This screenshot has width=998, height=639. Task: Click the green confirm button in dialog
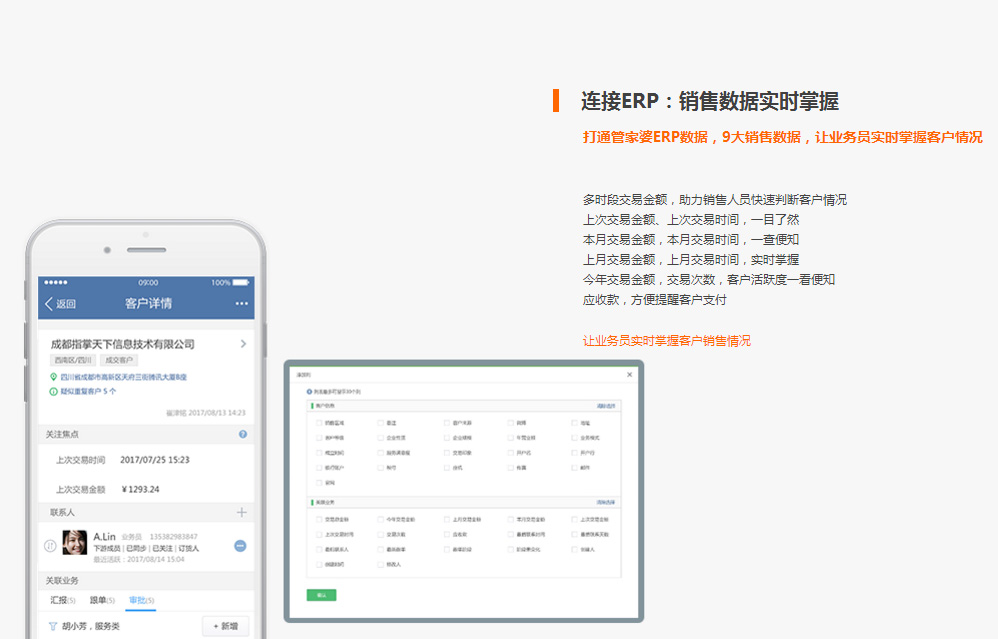321,595
